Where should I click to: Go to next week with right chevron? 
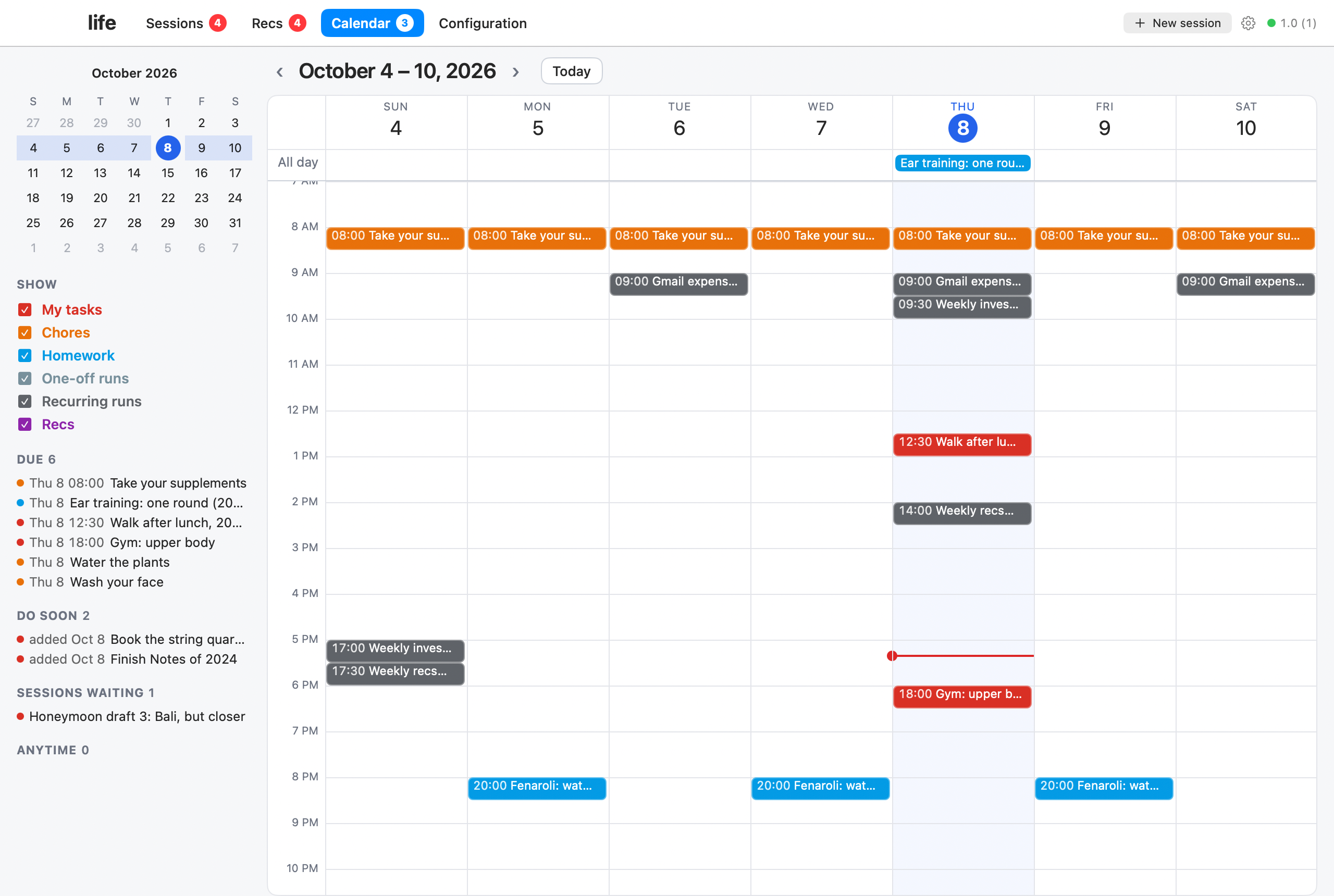click(x=515, y=72)
